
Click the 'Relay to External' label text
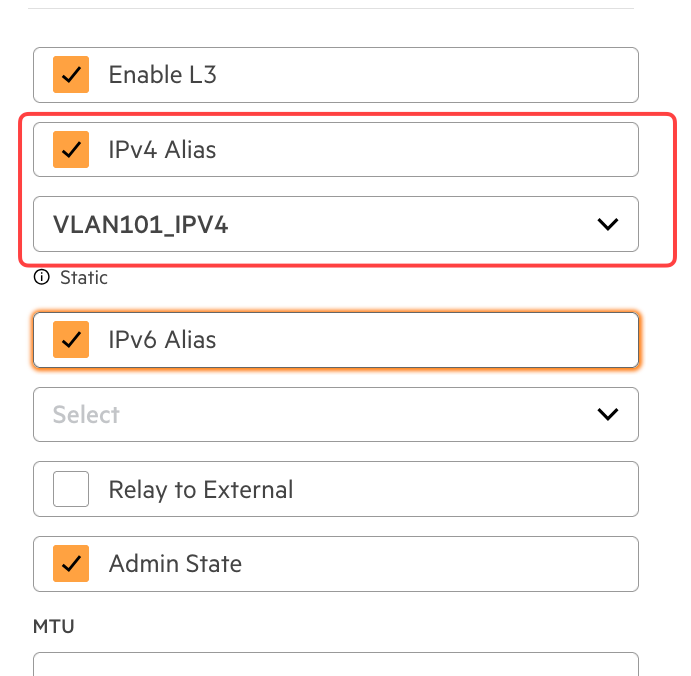[200, 490]
